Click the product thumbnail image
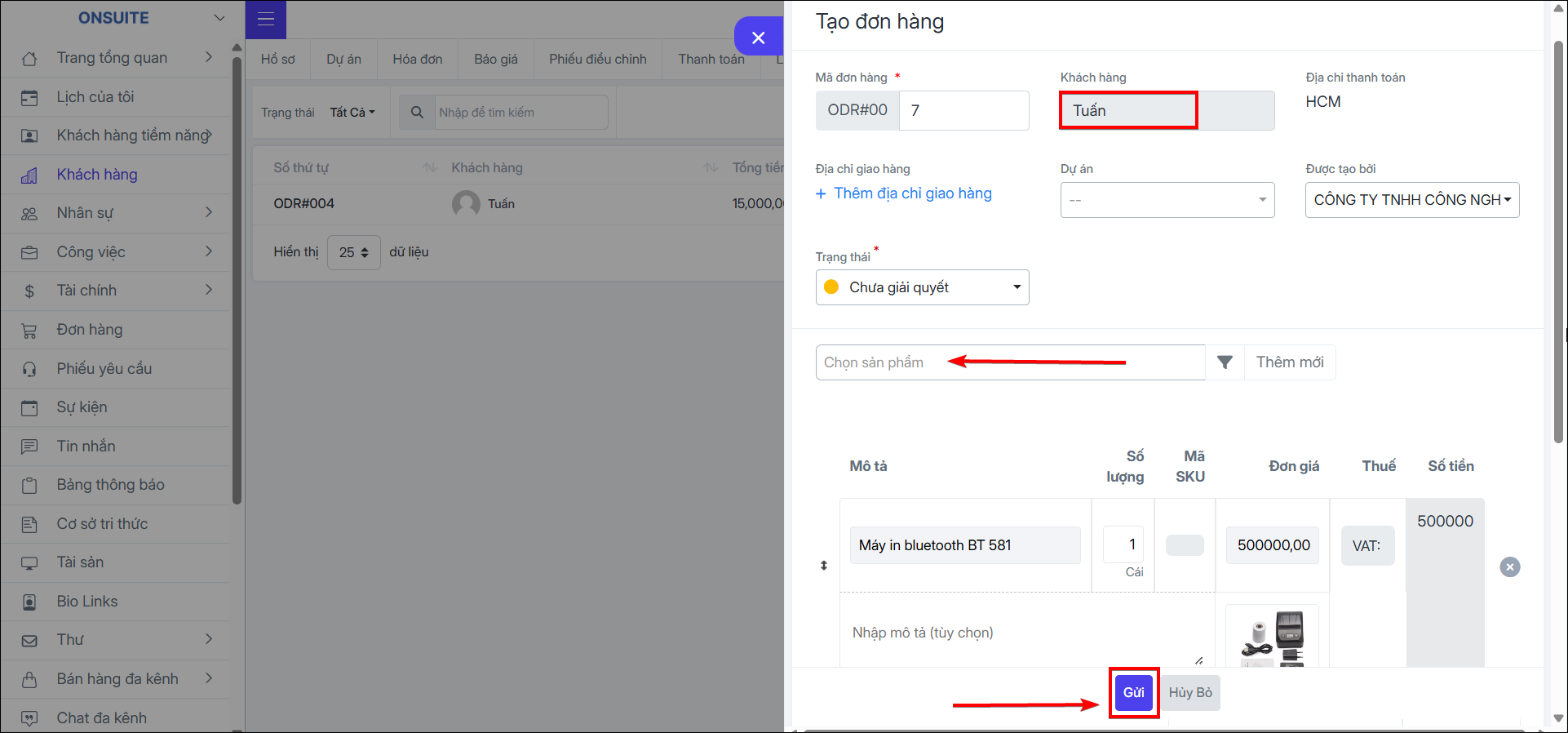This screenshot has width=1568, height=733. point(1272,637)
